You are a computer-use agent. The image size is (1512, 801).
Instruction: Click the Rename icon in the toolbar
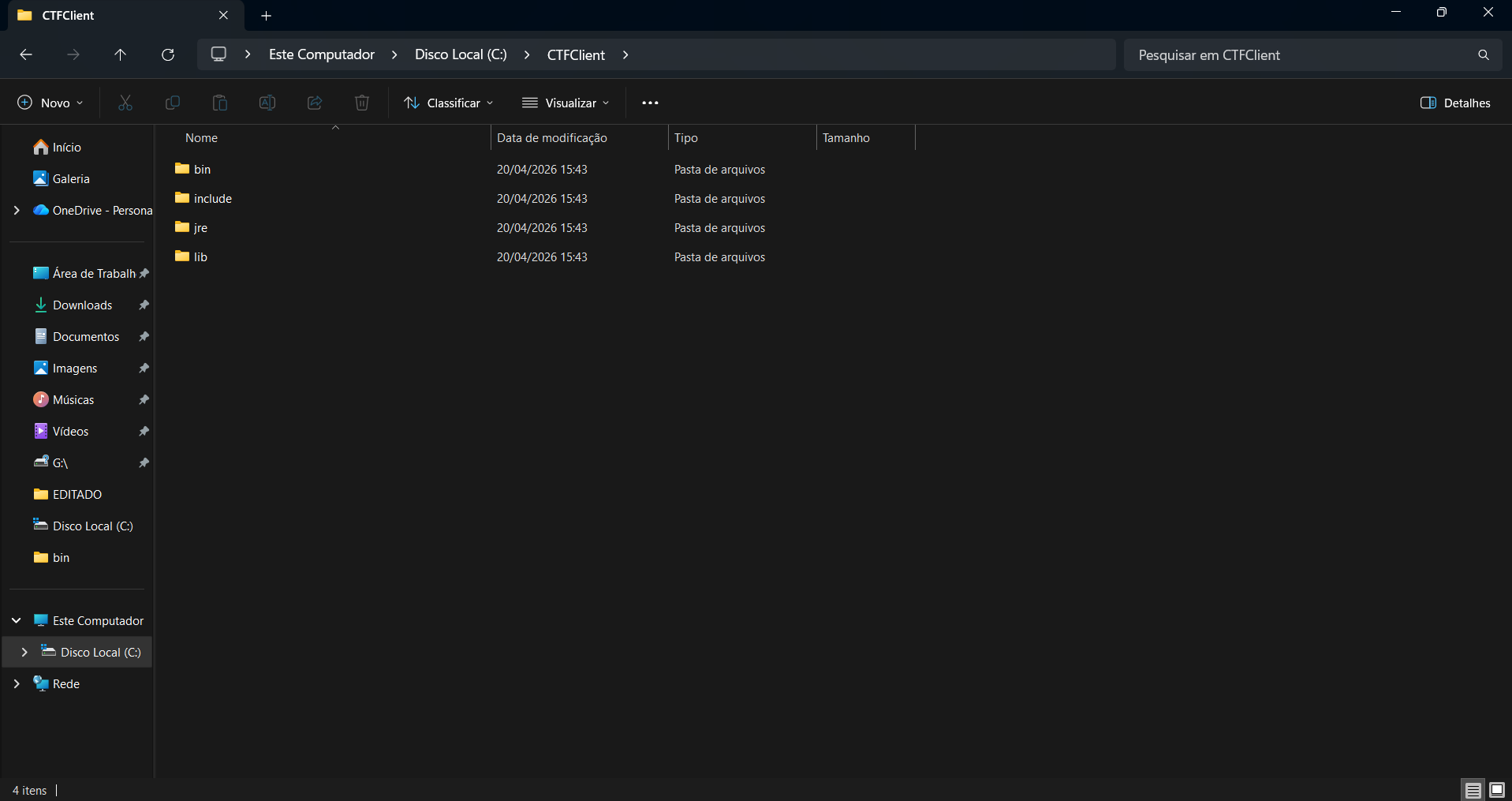pyautogui.click(x=267, y=103)
